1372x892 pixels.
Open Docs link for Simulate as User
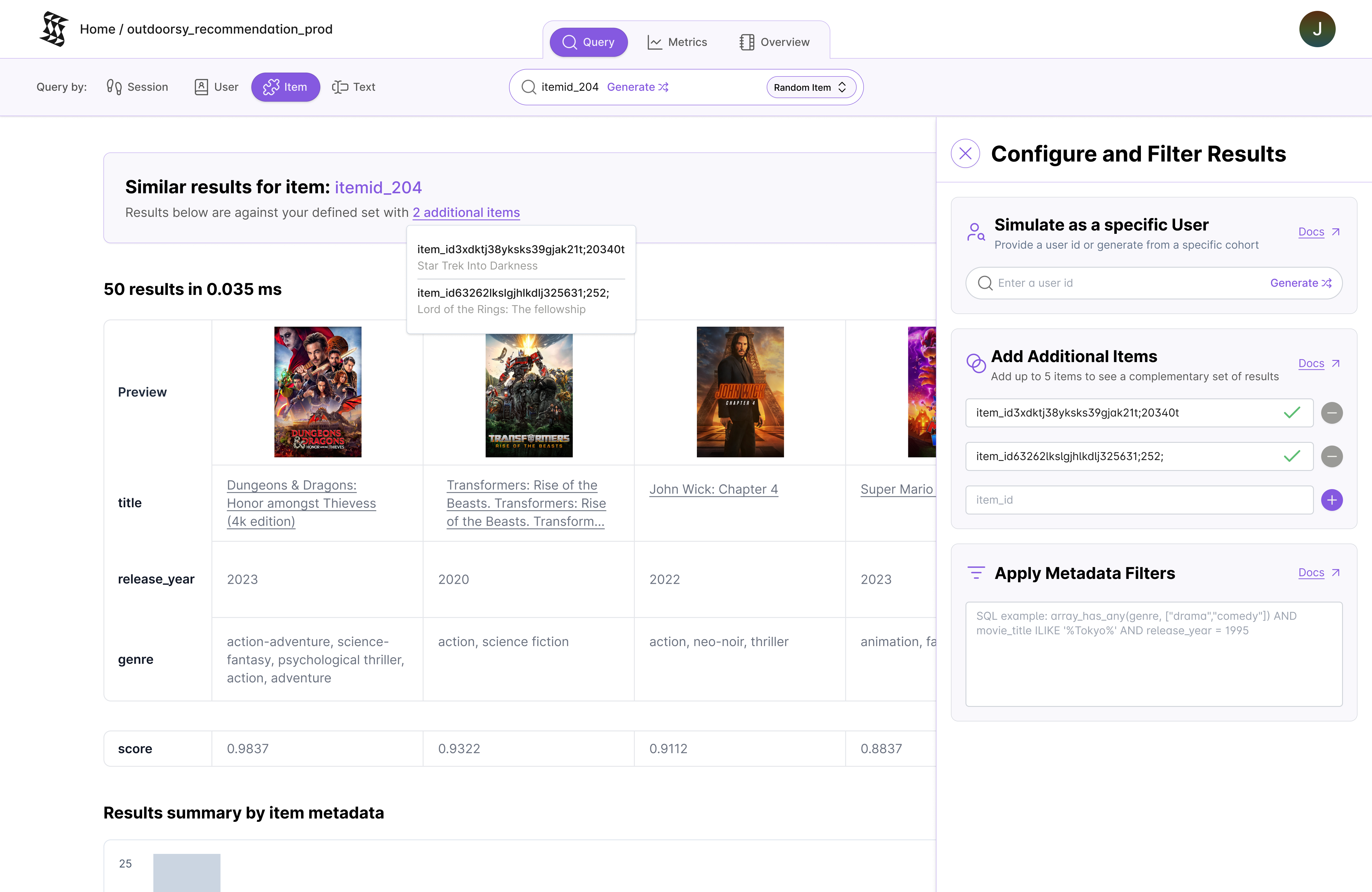[x=1311, y=232]
